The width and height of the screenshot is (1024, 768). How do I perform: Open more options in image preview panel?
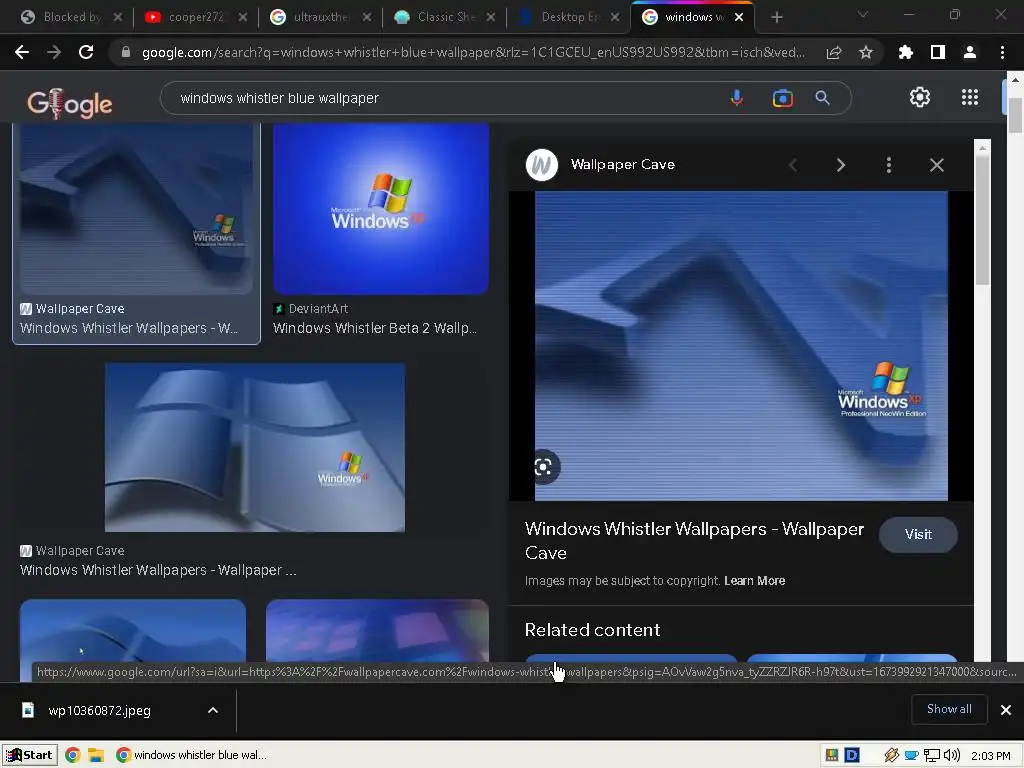(889, 165)
